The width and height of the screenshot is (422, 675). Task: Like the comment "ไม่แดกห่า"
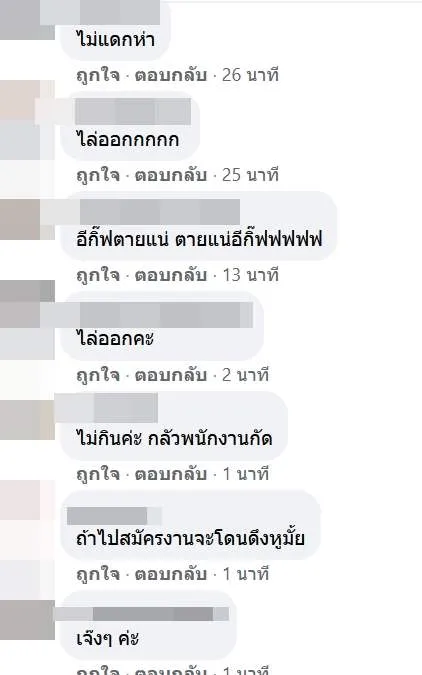click(98, 75)
